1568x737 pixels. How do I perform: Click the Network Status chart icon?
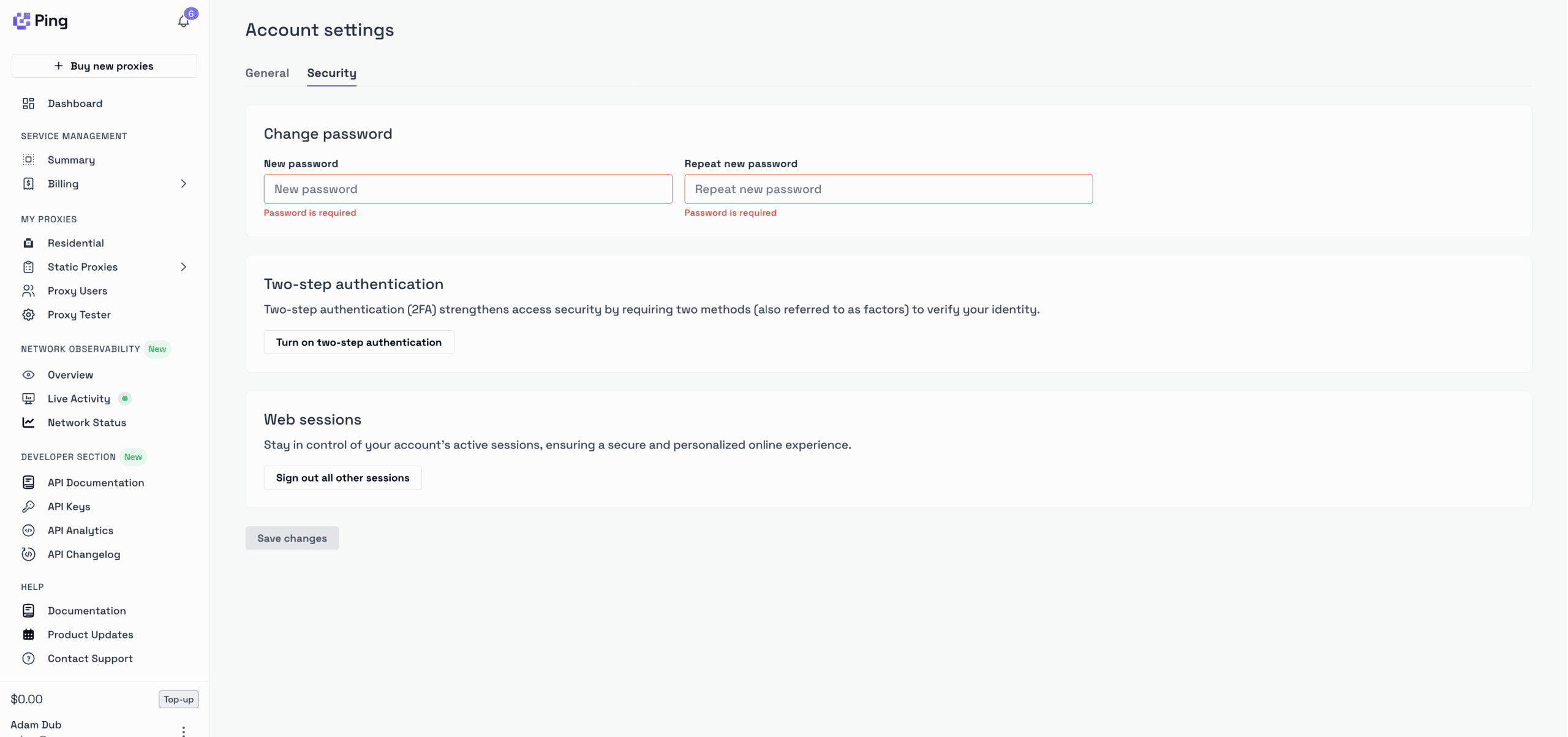tap(28, 423)
